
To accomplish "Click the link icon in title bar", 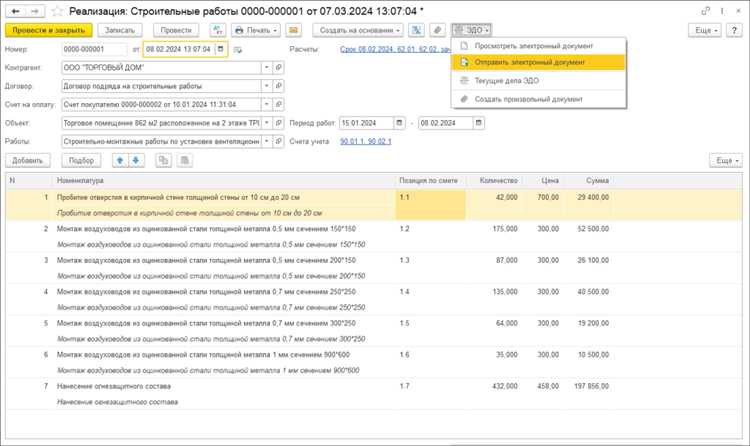I will tap(706, 11).
